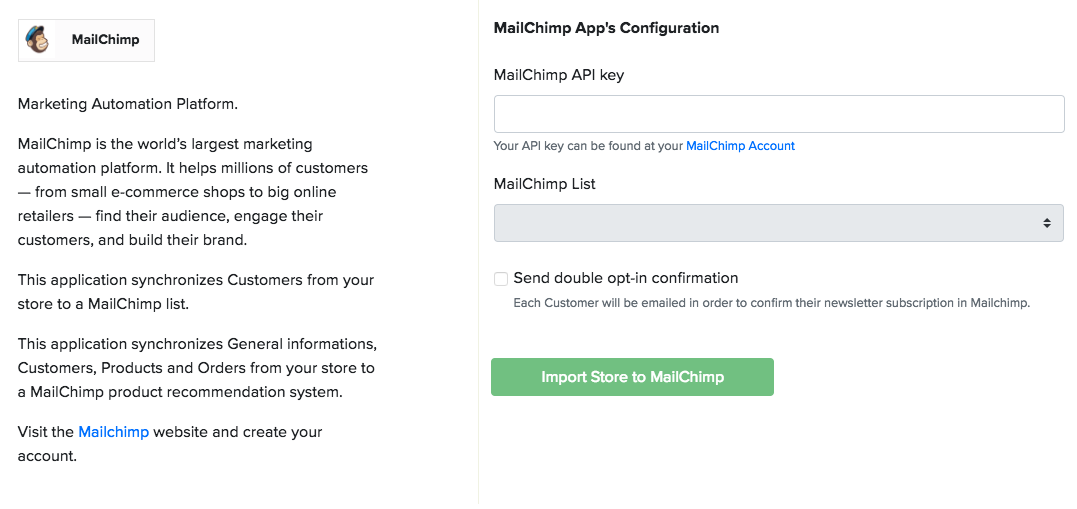1077x509 pixels.
Task: Click the 'Marketing Automation Platform.' text
Action: [128, 104]
